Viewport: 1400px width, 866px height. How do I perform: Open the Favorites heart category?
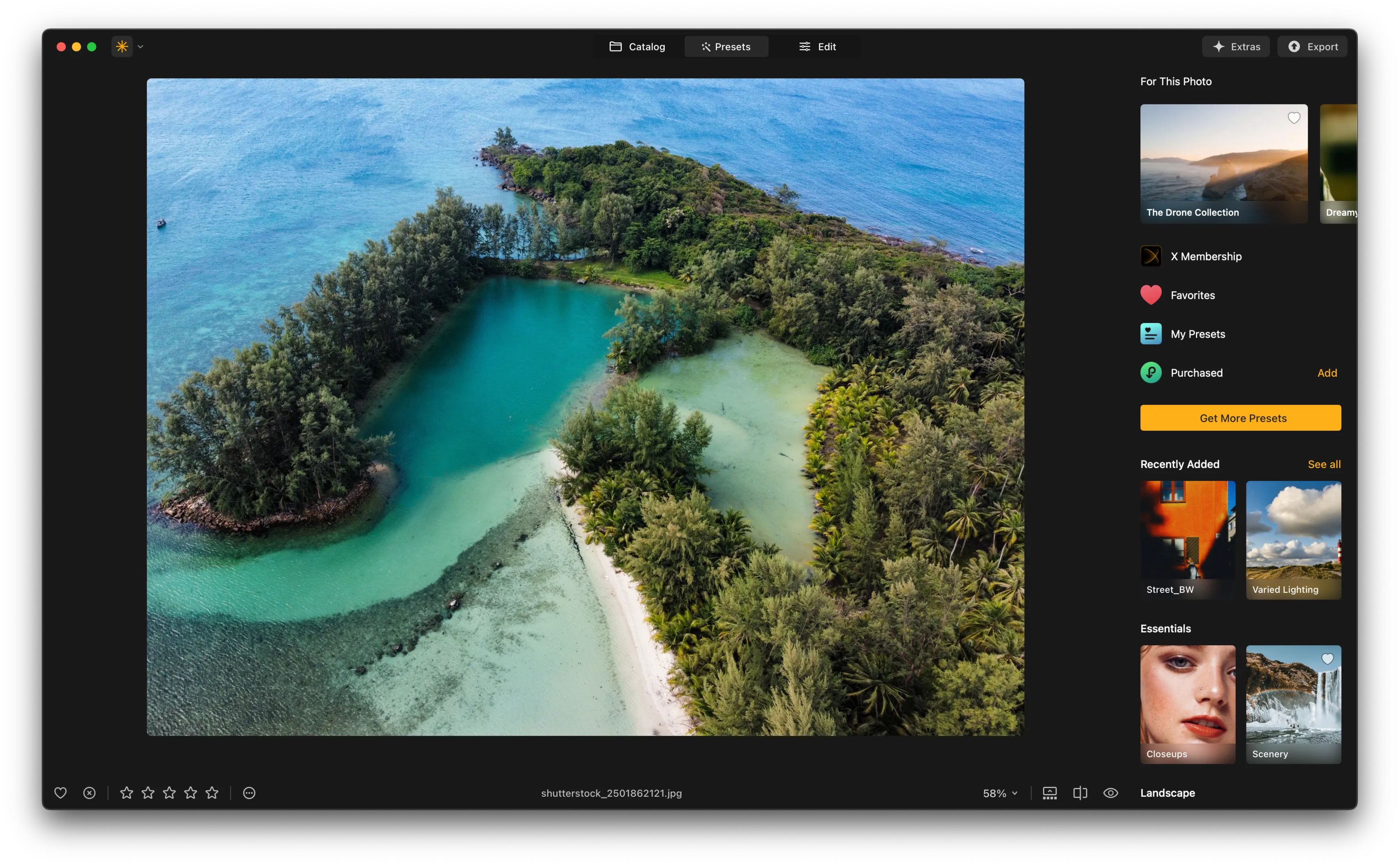tap(1192, 295)
